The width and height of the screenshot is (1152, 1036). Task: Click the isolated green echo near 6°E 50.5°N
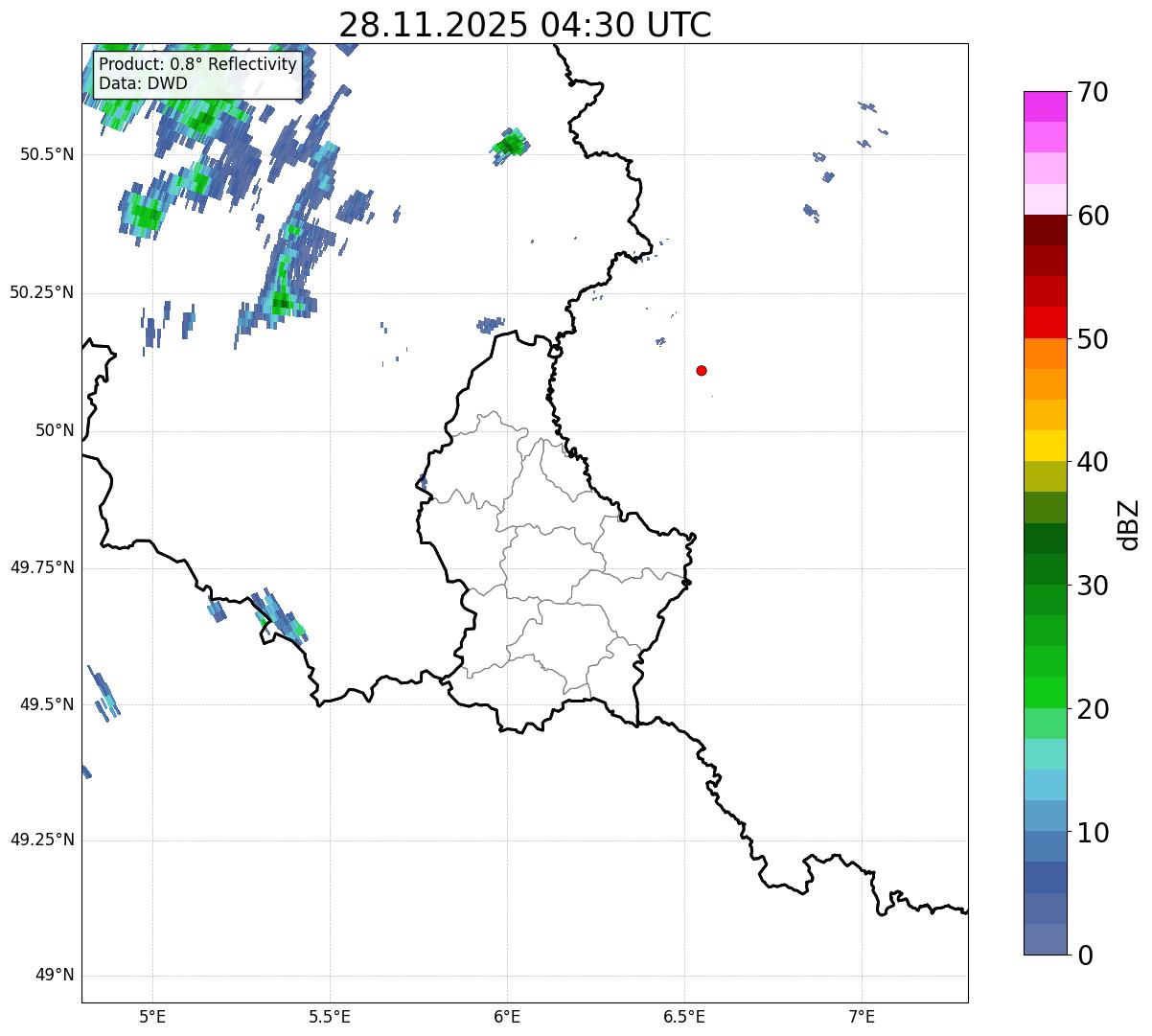coord(510,145)
